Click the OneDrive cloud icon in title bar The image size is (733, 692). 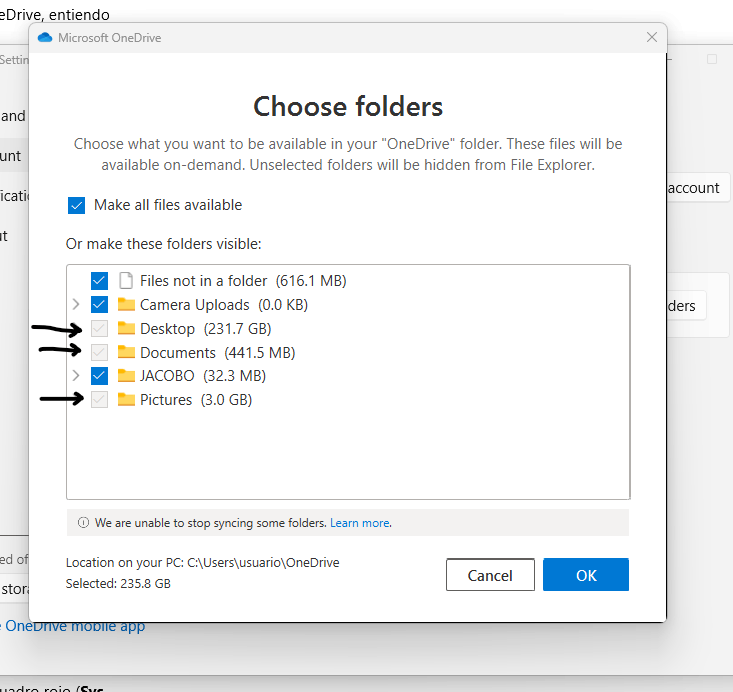click(x=45, y=37)
